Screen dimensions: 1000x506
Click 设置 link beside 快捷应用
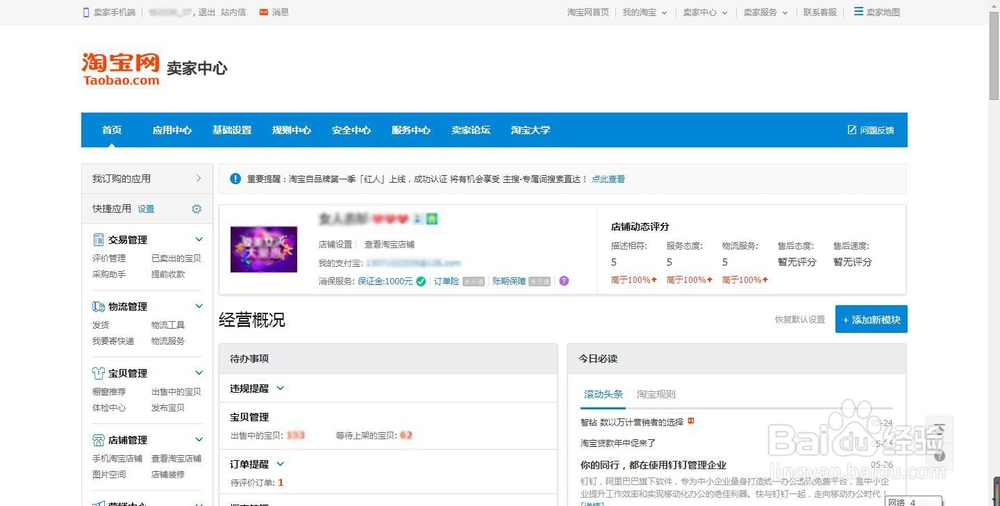click(x=146, y=209)
